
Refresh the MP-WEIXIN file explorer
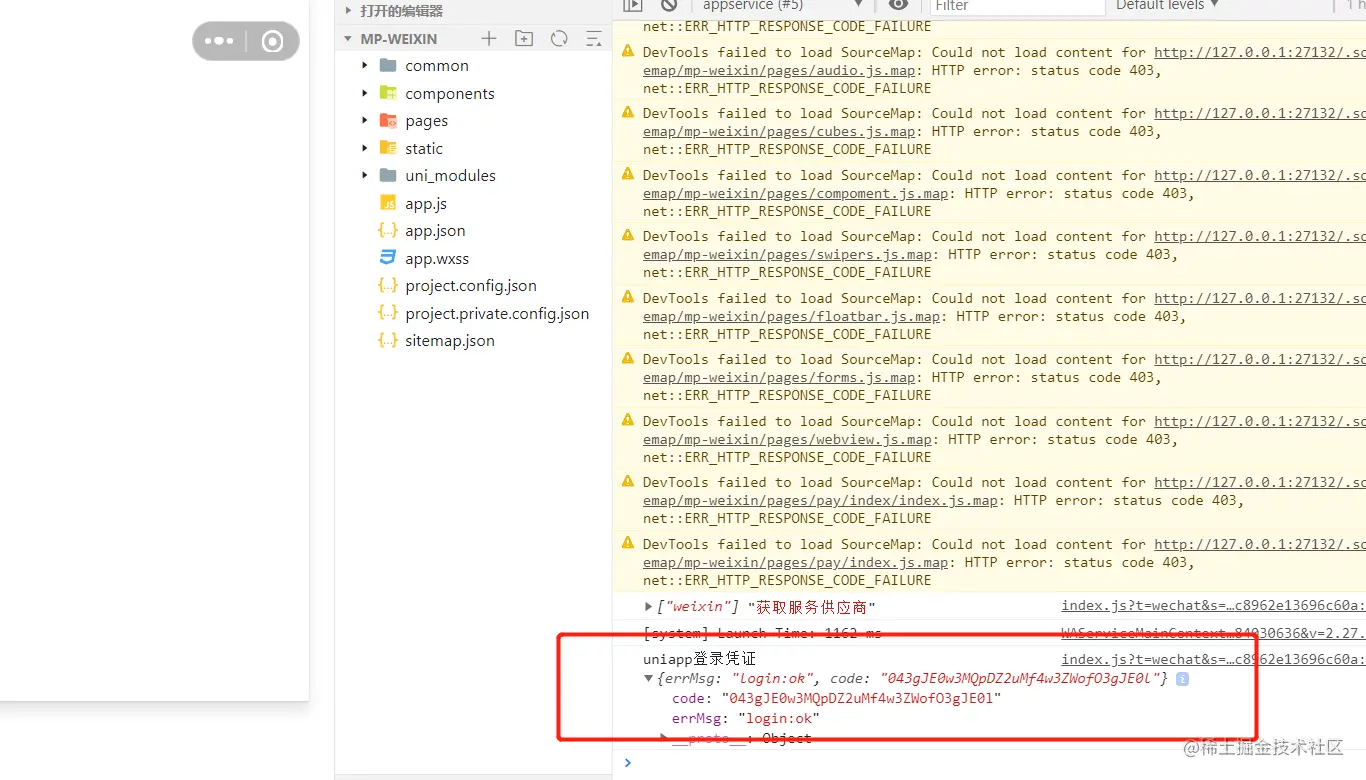click(559, 39)
